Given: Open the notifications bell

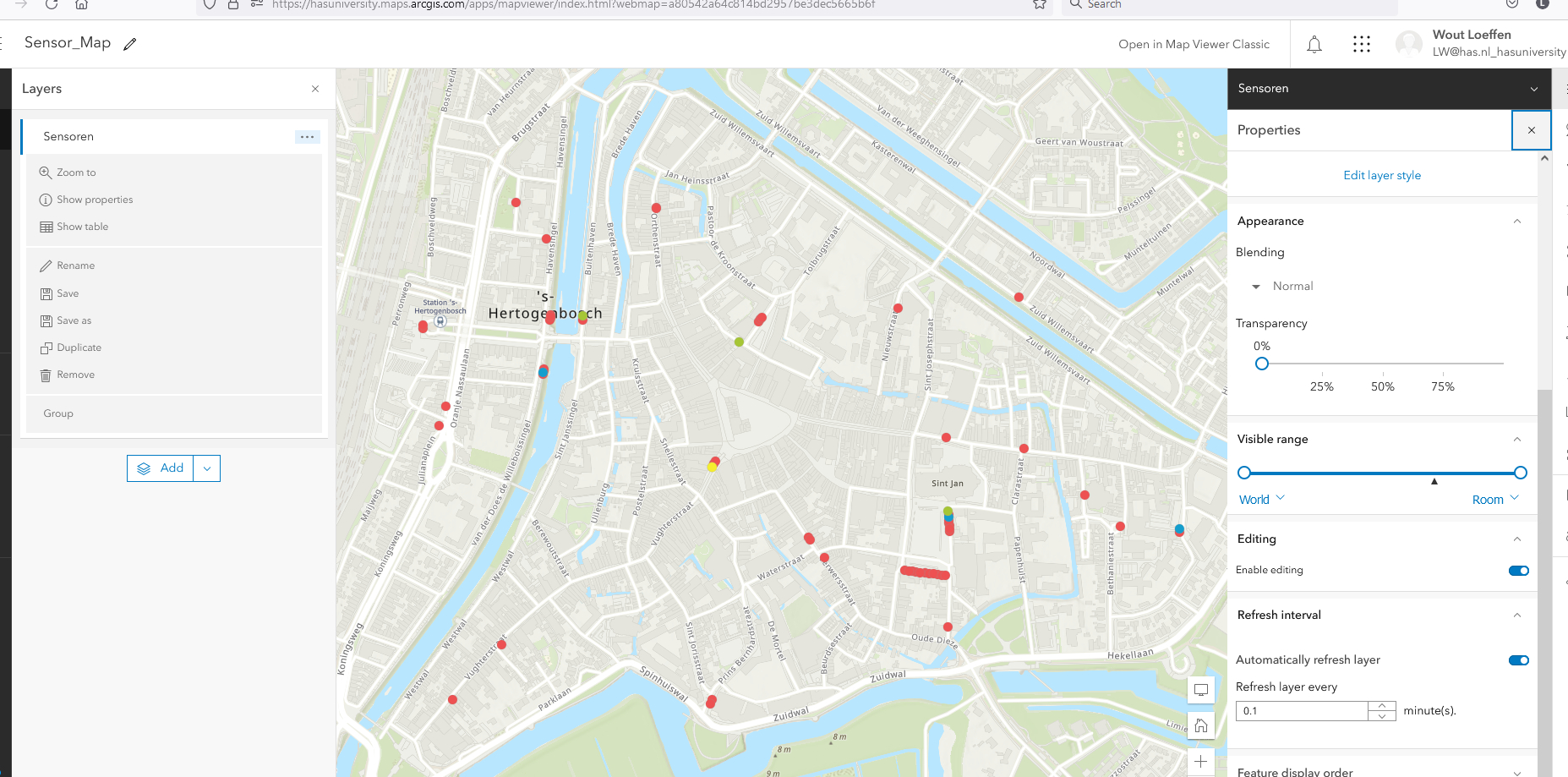Looking at the screenshot, I should point(1314,45).
